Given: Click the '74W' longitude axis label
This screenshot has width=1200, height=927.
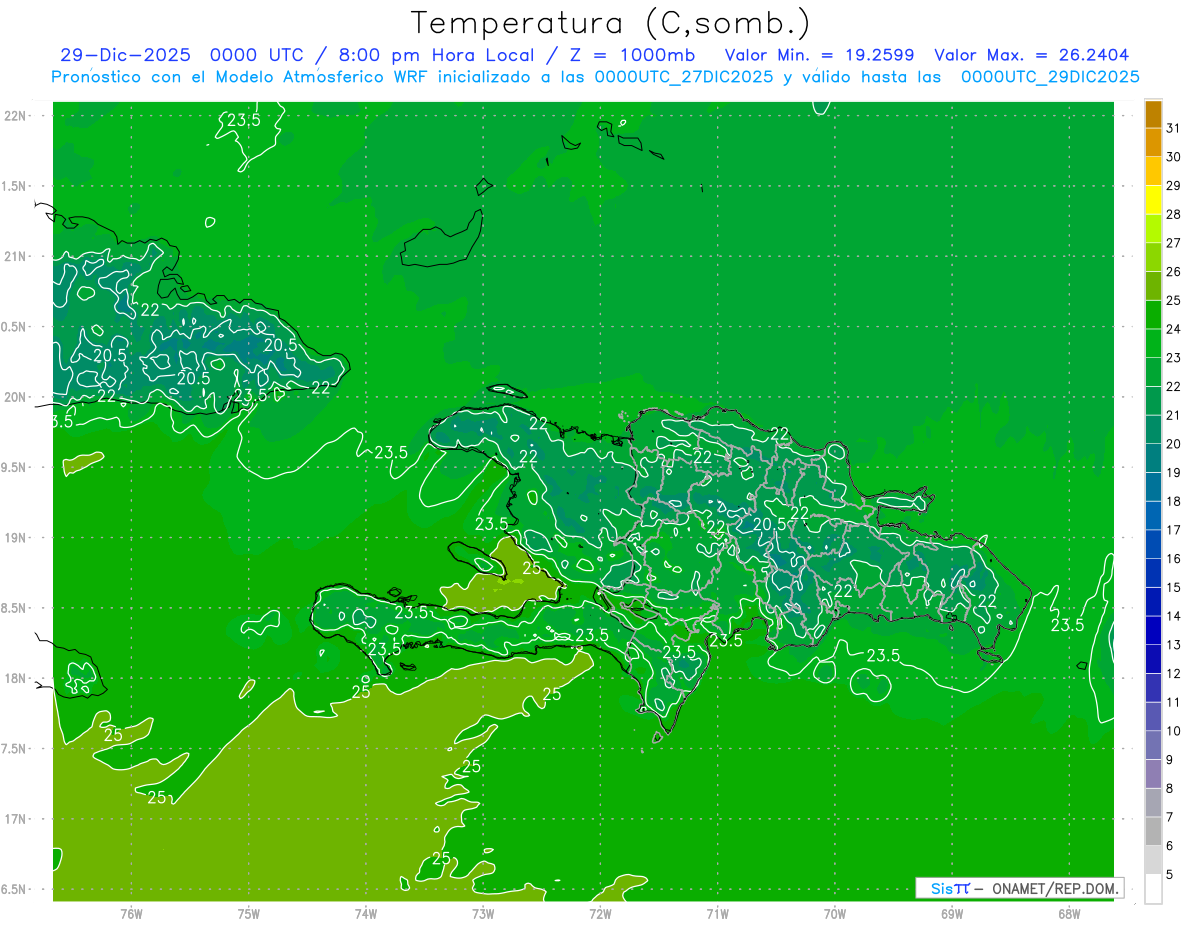Looking at the screenshot, I should coord(366,913).
